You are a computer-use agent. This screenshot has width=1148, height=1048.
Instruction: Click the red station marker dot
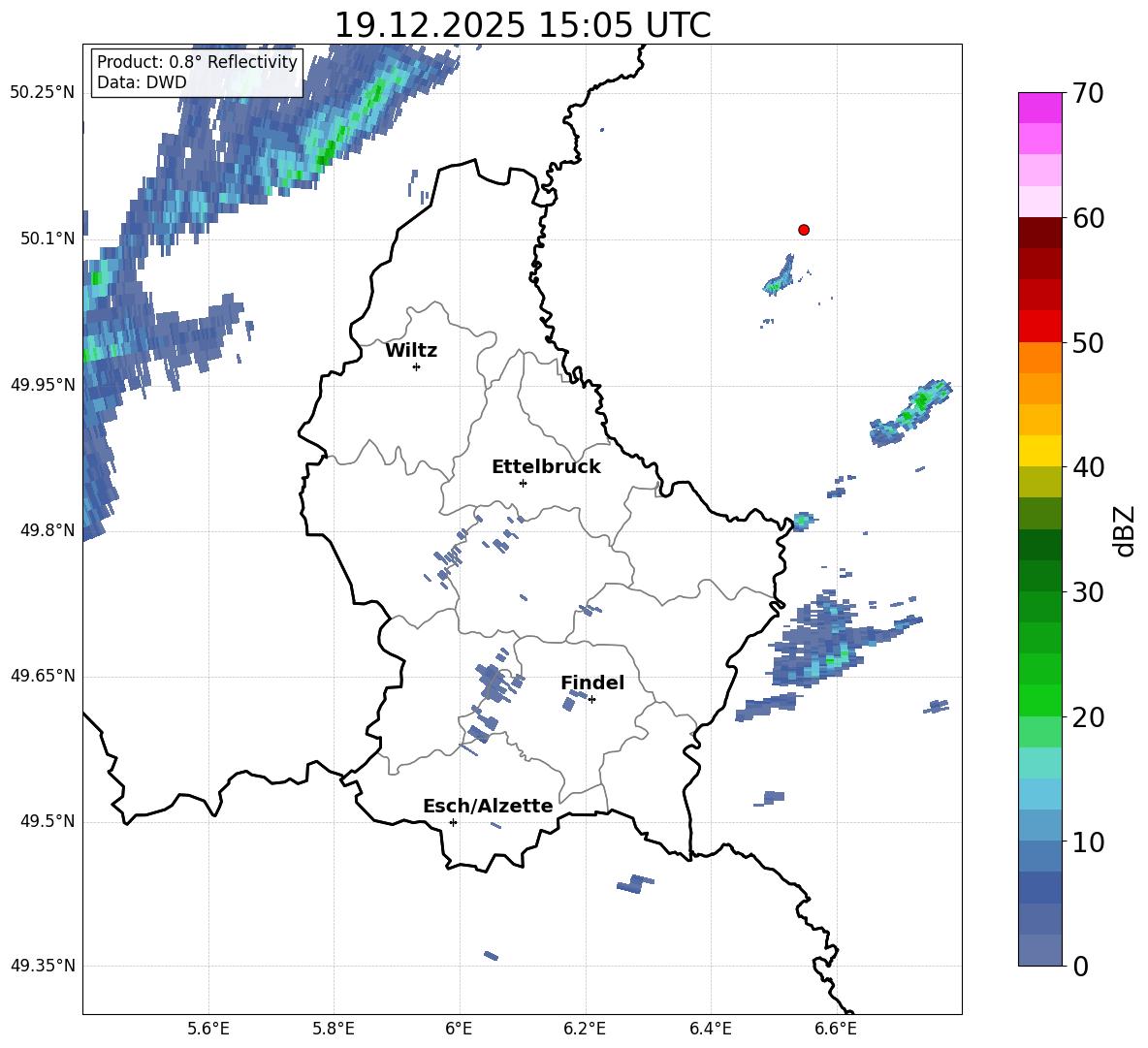coord(804,230)
